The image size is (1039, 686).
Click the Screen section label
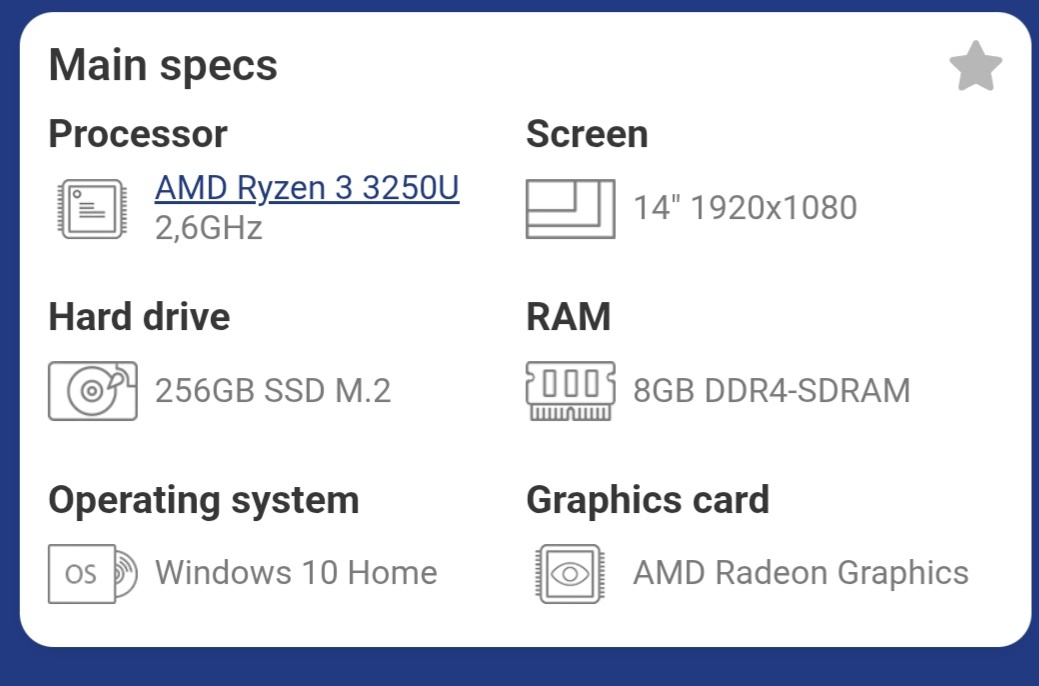coord(587,133)
